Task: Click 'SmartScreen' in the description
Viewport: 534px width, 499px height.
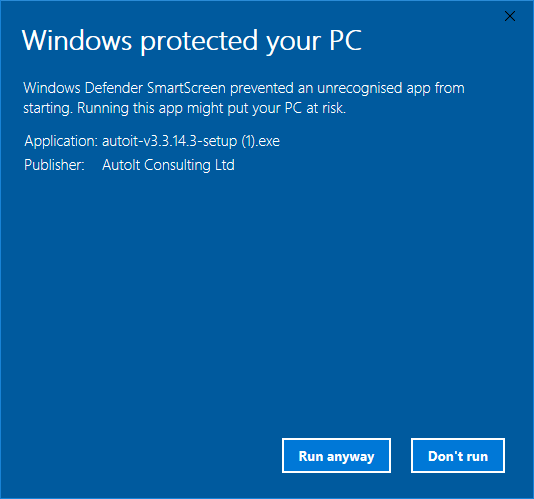Action: [x=186, y=88]
